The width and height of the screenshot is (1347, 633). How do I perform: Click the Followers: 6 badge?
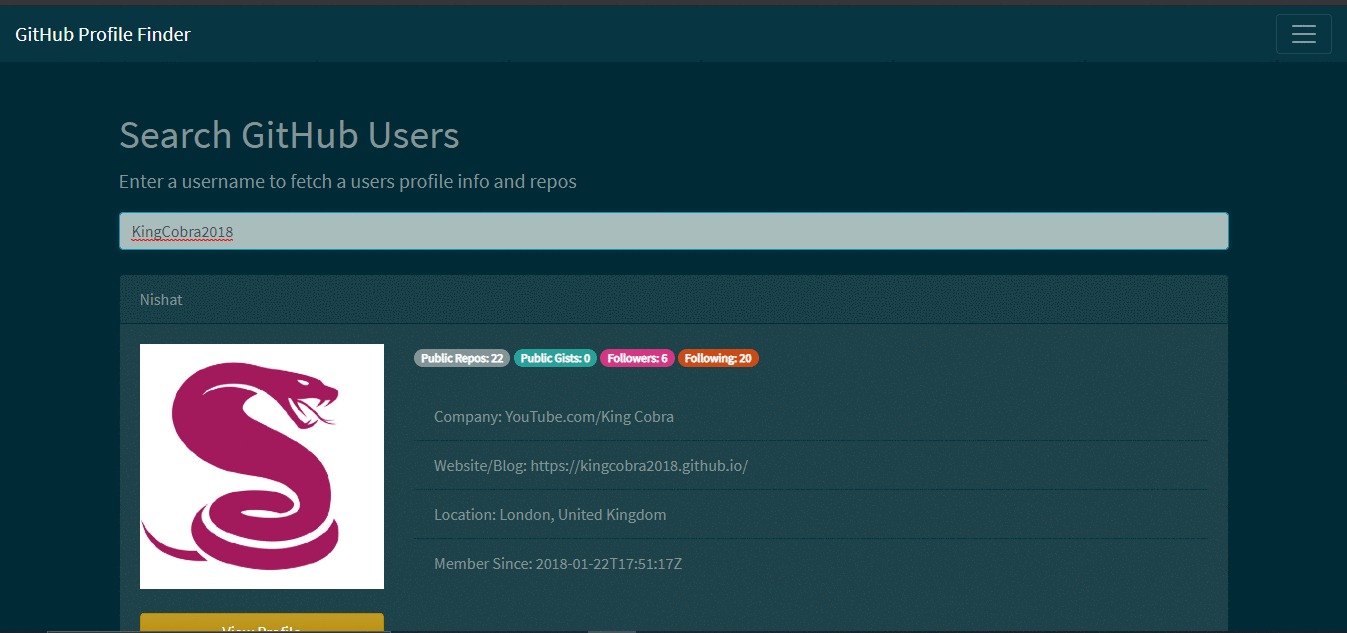tap(637, 358)
